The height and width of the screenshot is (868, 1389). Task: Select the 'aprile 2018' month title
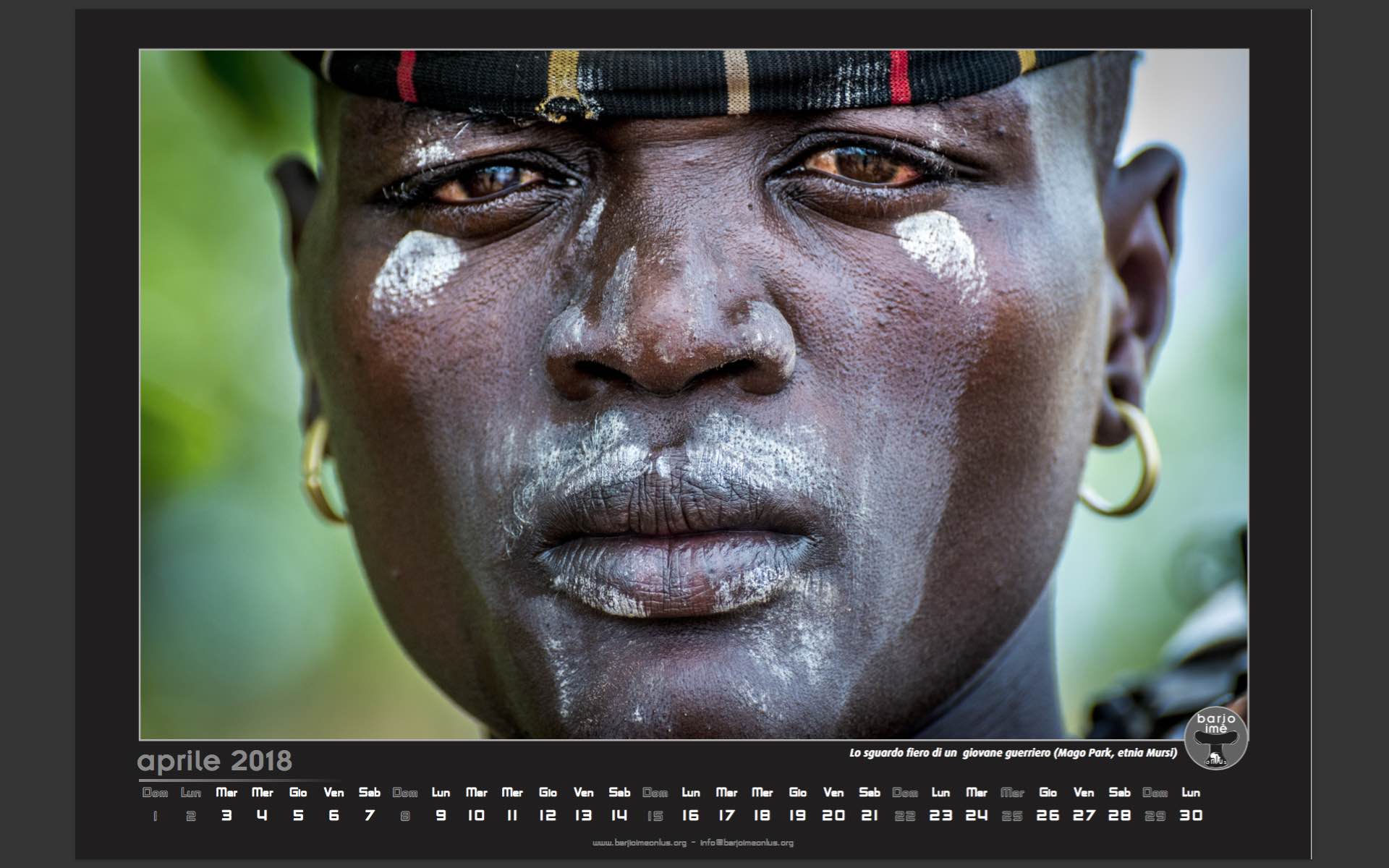(x=215, y=761)
